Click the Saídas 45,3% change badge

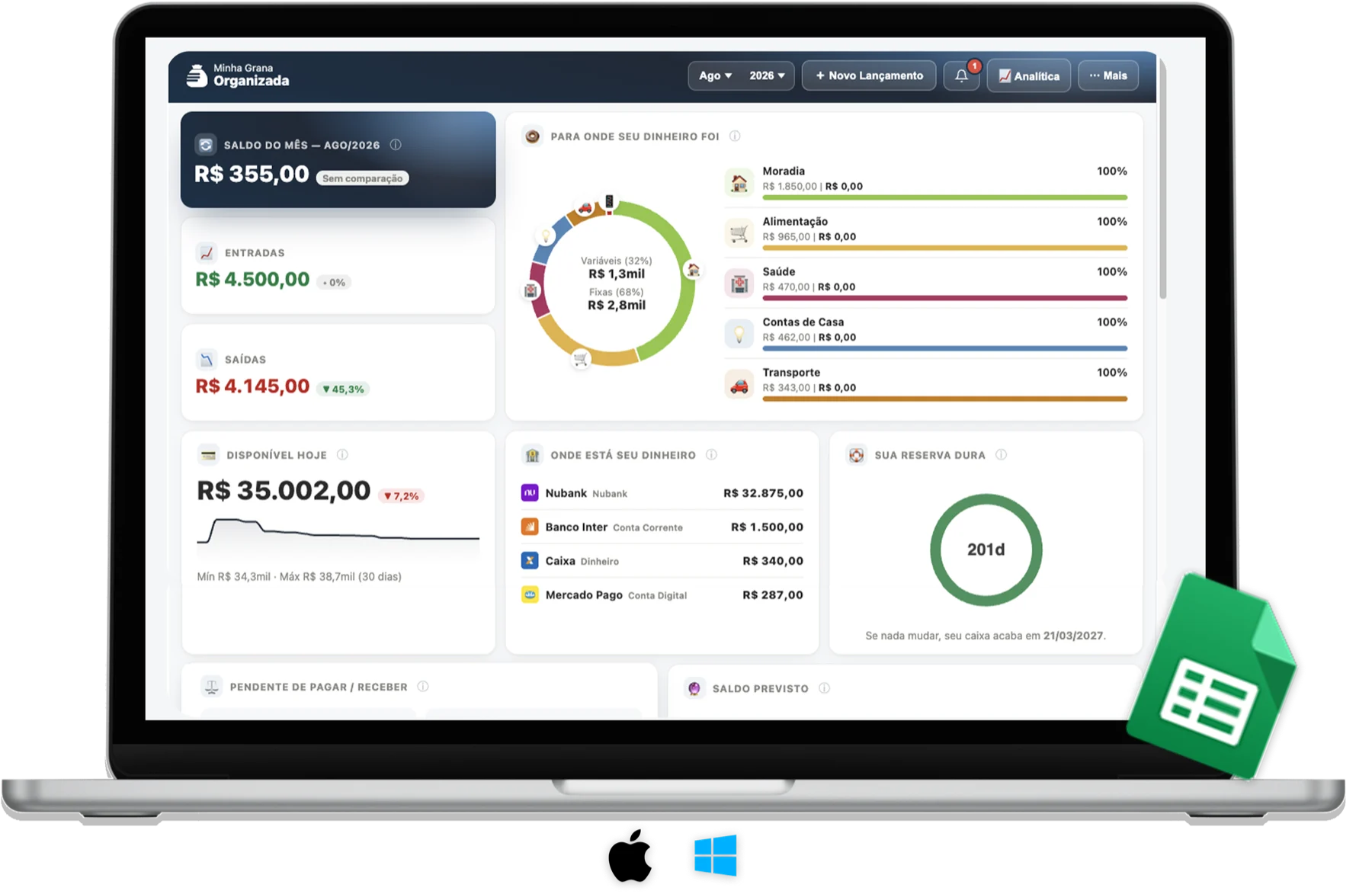tap(343, 389)
